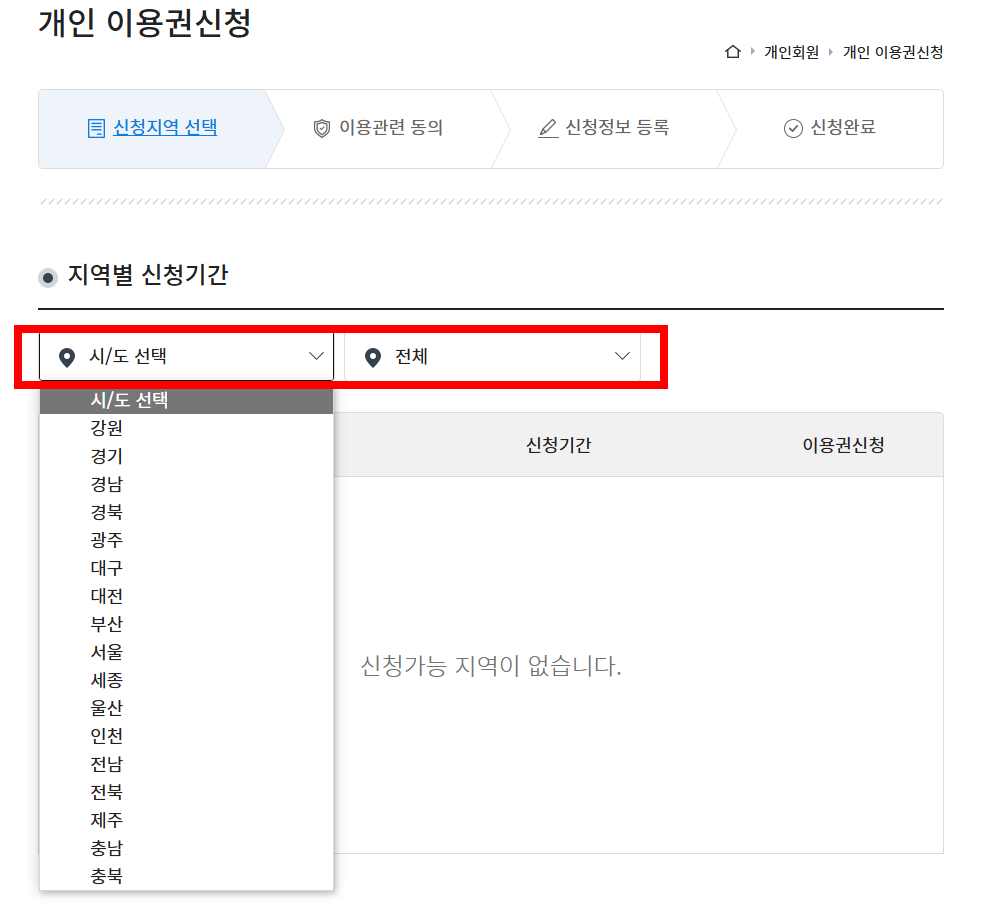The image size is (991, 921).
Task: Click the document icon beside 신청지역 선택
Action: tap(96, 128)
